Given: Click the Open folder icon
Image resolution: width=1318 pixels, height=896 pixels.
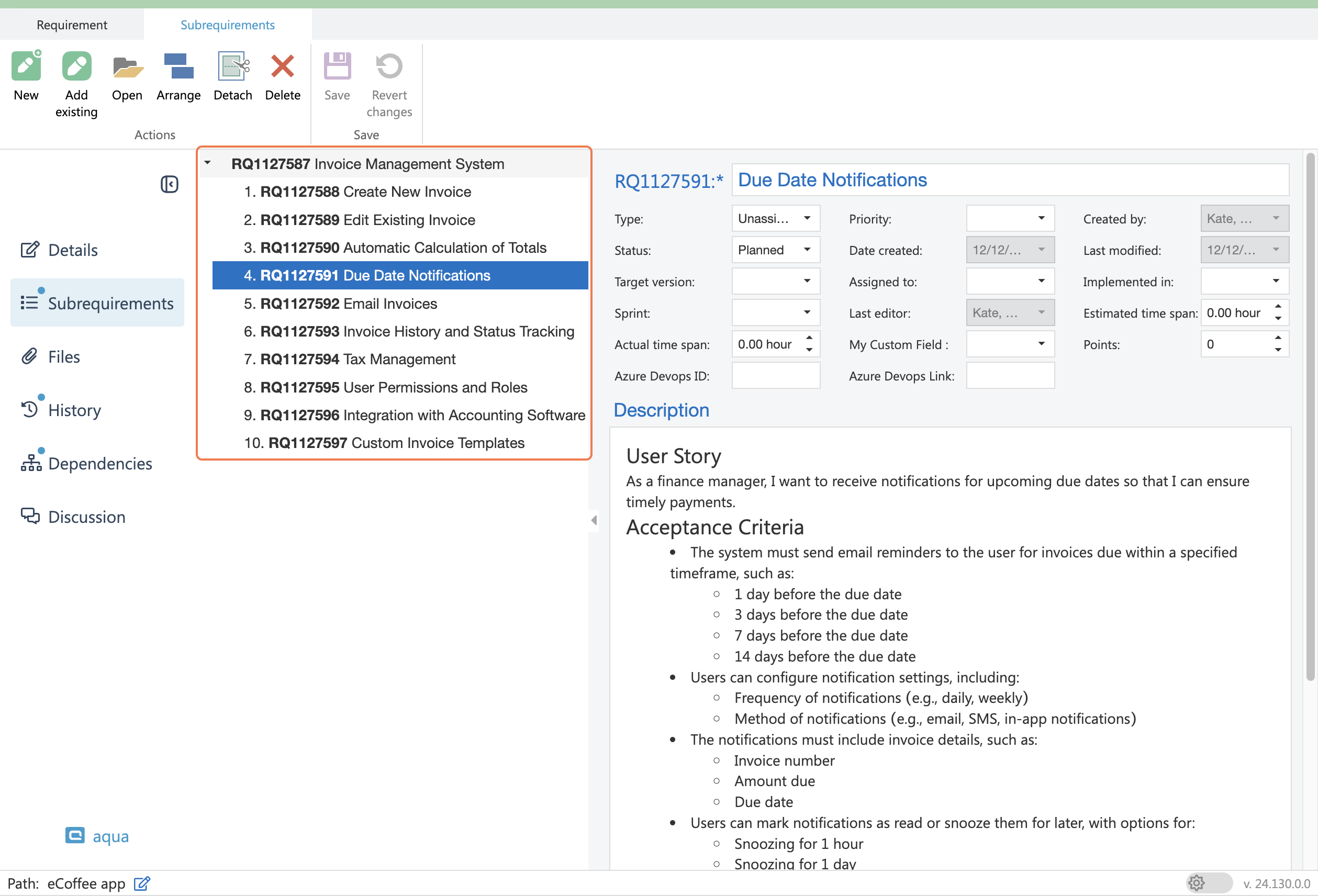Looking at the screenshot, I should click(127, 67).
